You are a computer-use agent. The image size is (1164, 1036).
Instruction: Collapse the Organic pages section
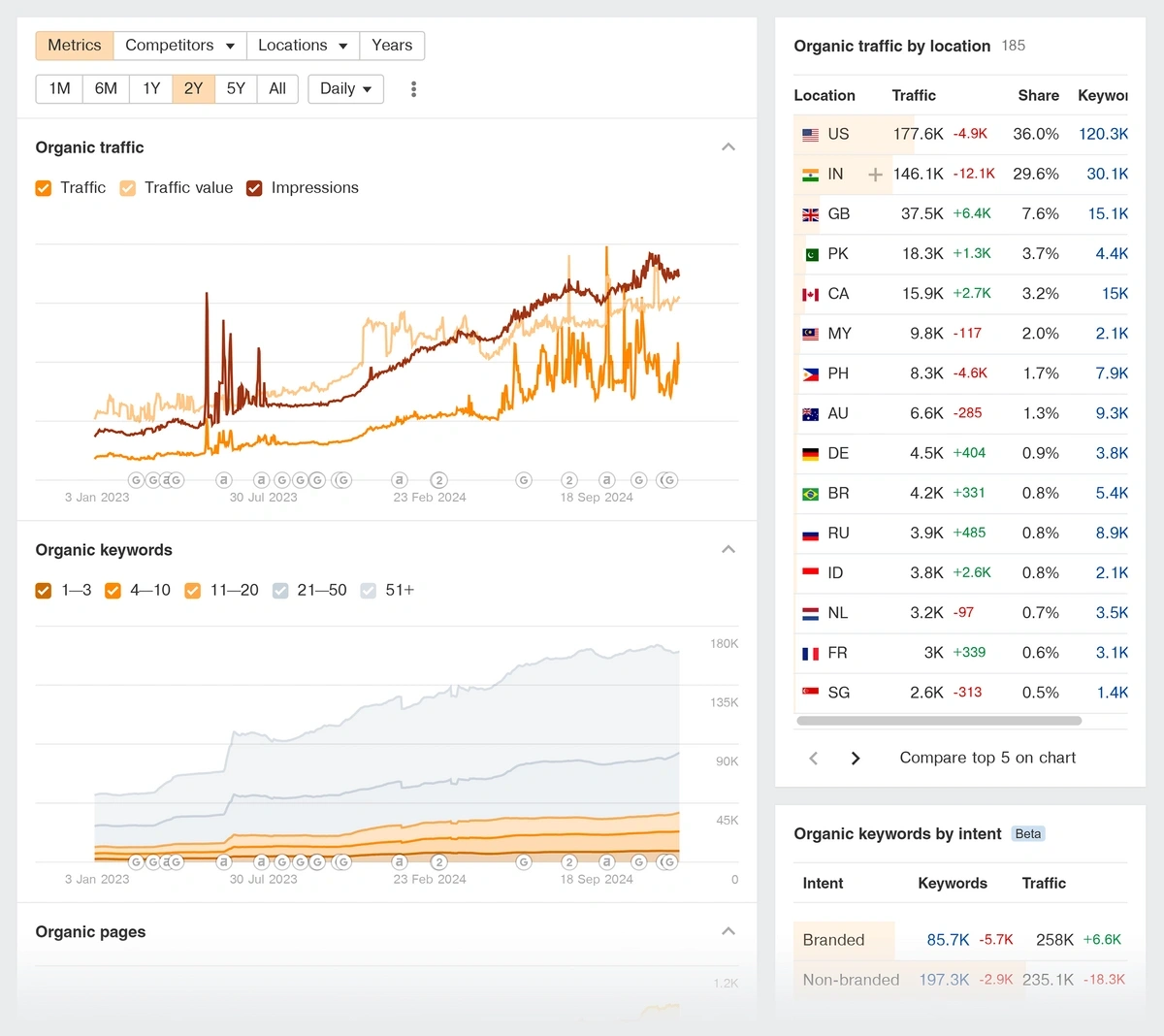(x=728, y=932)
